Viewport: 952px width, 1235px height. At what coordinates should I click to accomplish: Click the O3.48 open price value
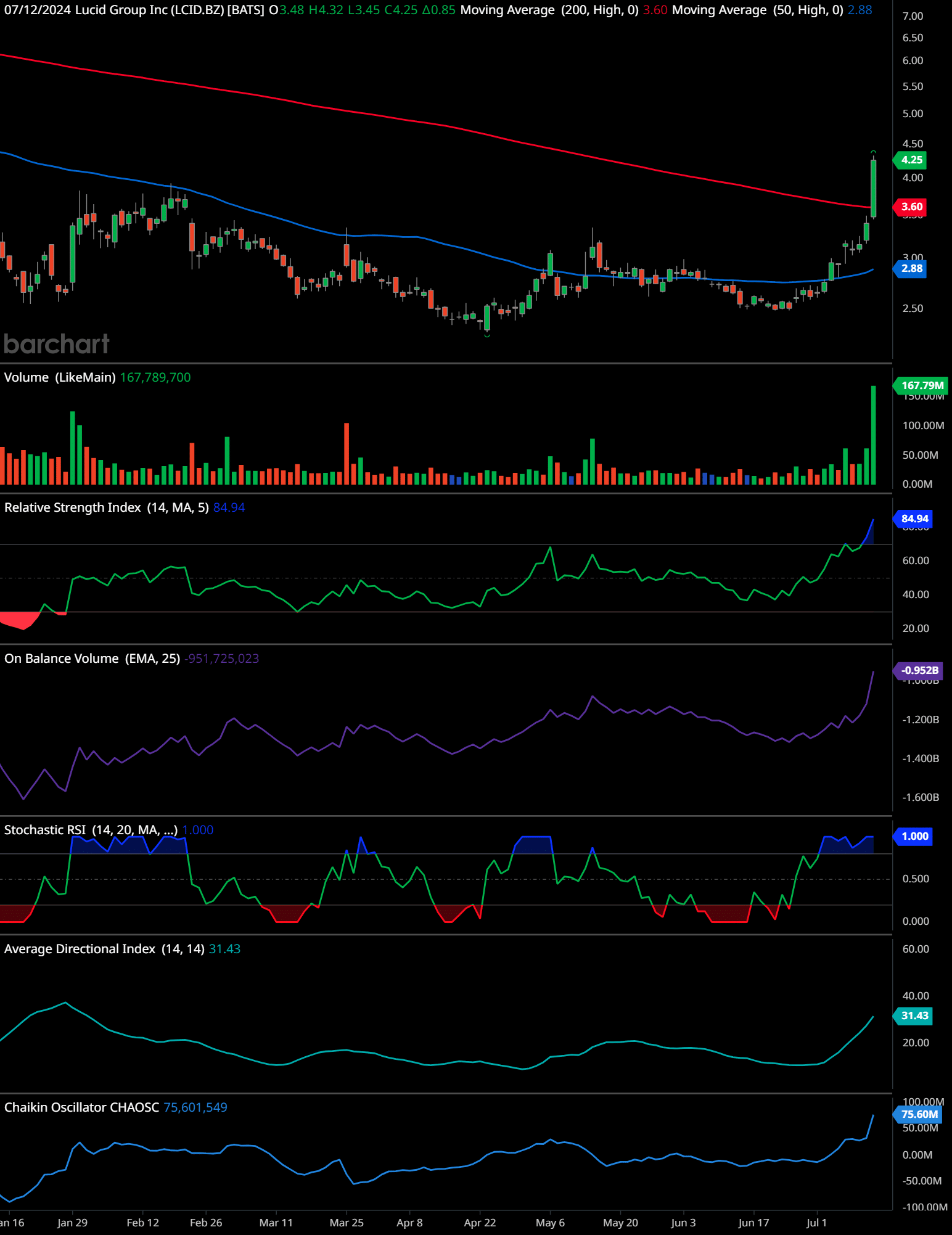click(x=287, y=10)
